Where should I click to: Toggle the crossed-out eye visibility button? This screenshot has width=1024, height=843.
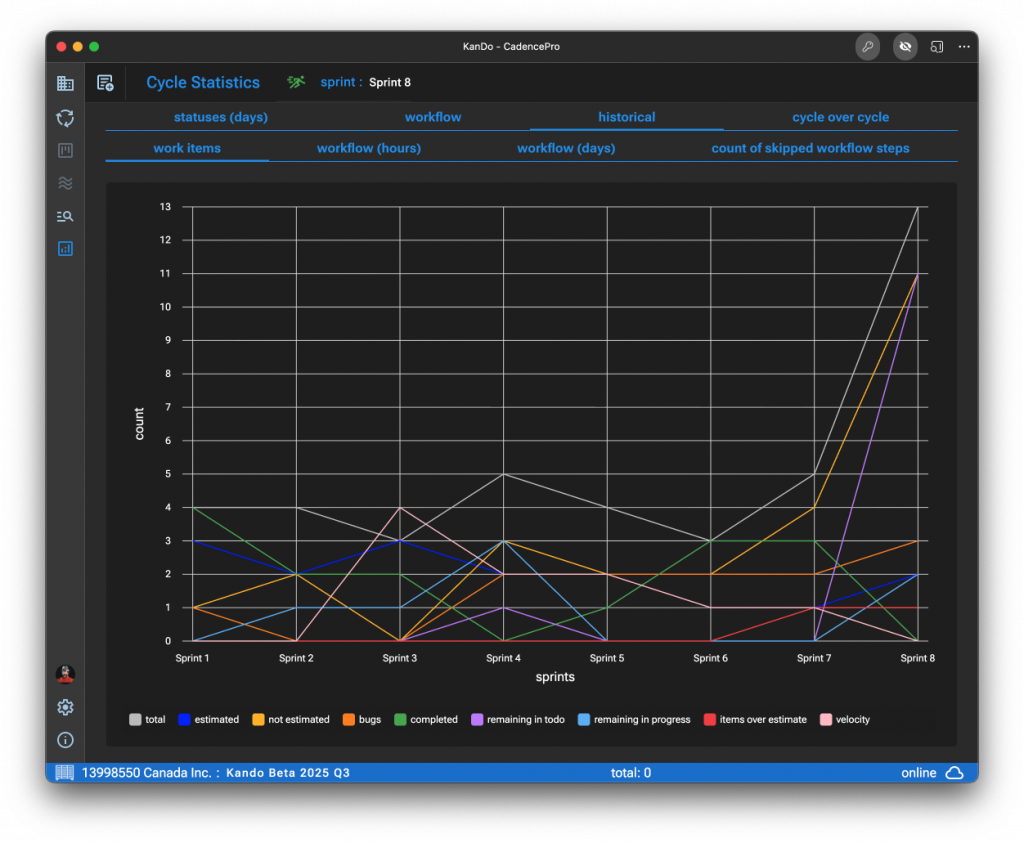905,47
